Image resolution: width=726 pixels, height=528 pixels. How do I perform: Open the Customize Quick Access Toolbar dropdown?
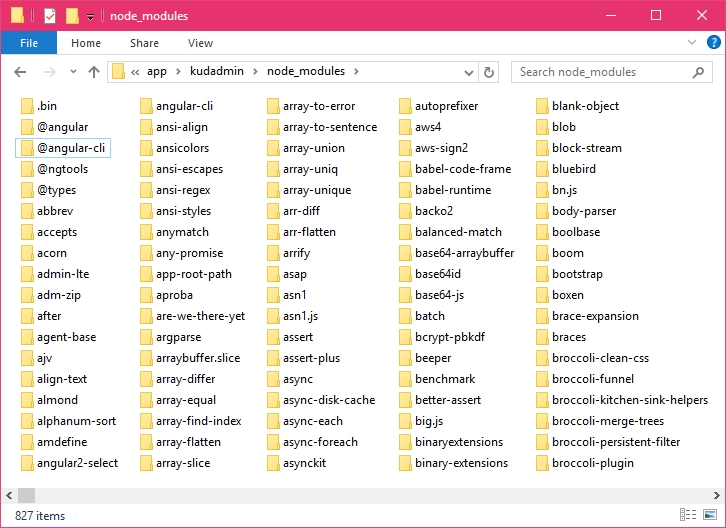click(91, 17)
